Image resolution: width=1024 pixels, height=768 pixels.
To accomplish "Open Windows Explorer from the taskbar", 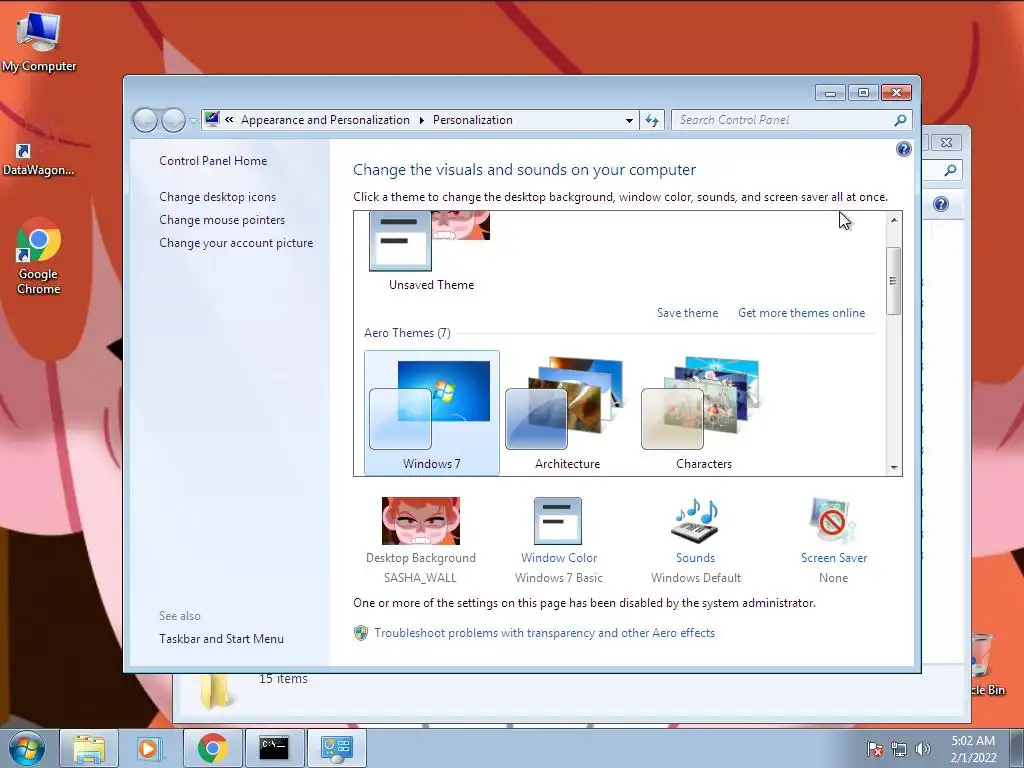I will click(89, 748).
